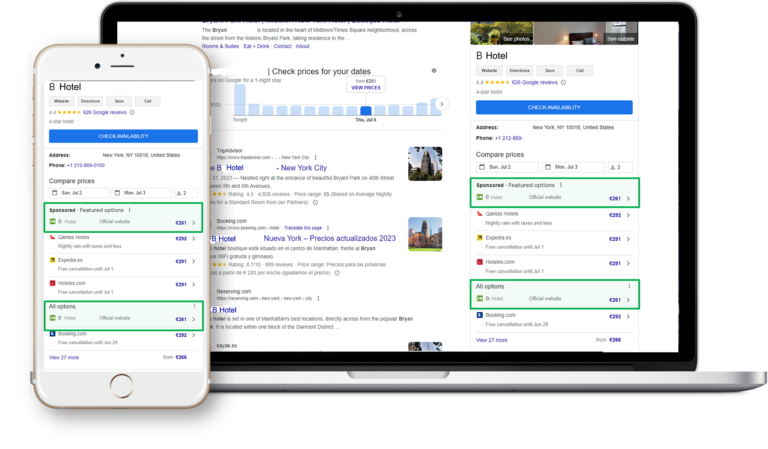Open All options kebab menu on phone
Viewport: 768px width, 449px height.
[194, 306]
